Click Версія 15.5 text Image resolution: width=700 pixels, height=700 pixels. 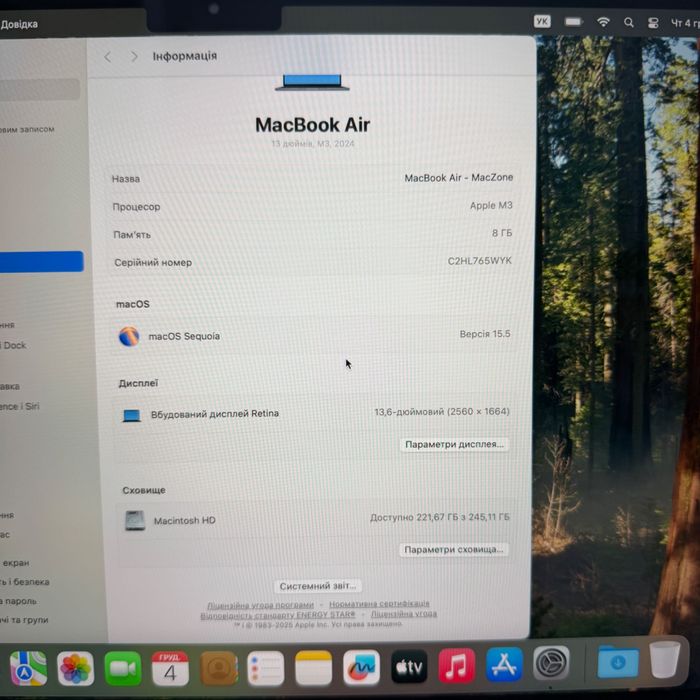pos(485,334)
